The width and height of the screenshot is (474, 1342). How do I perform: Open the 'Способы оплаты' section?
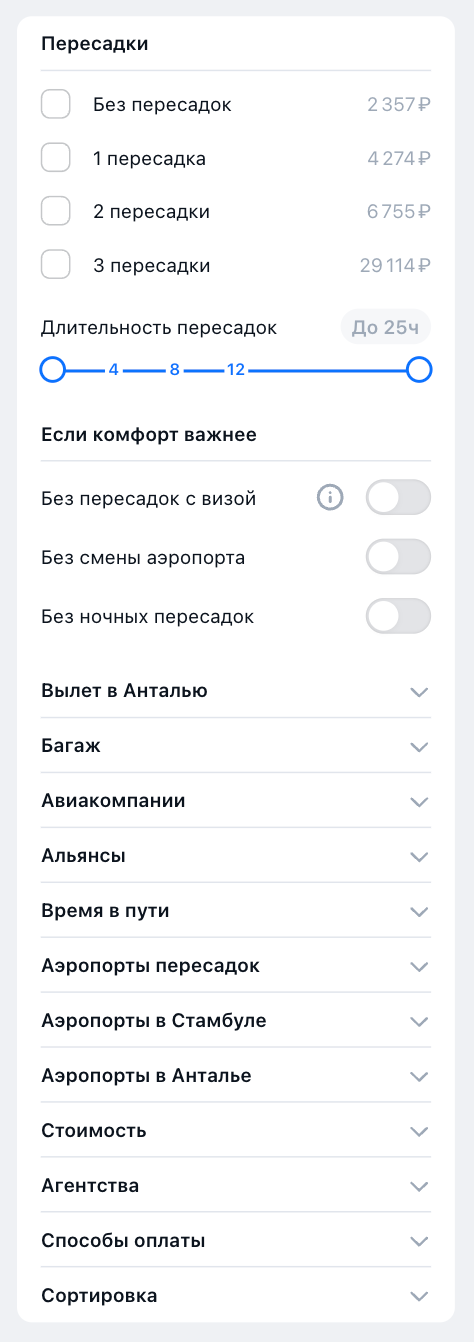(236, 1241)
